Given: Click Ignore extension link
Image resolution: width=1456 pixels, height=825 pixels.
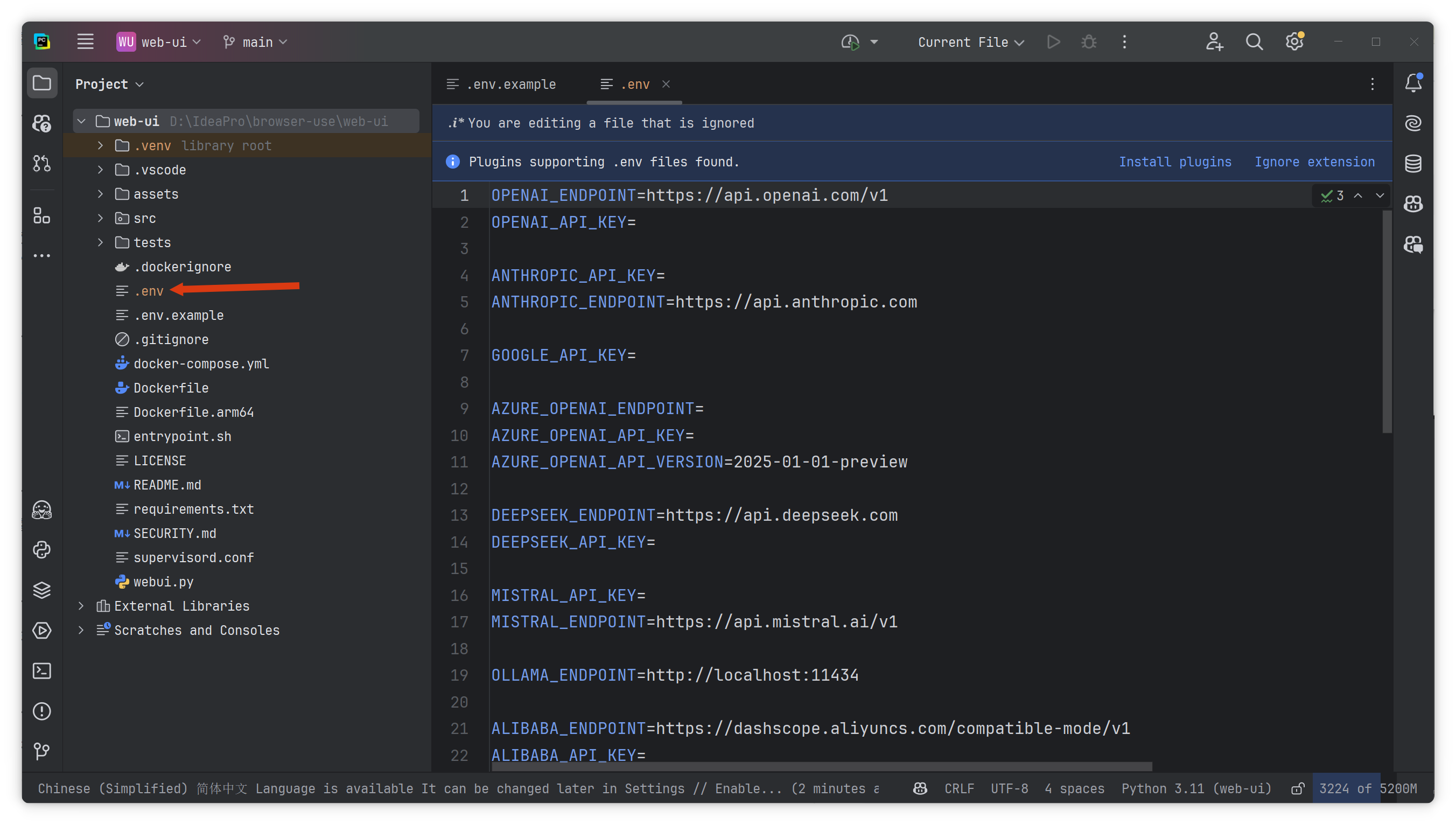Looking at the screenshot, I should coord(1314,162).
